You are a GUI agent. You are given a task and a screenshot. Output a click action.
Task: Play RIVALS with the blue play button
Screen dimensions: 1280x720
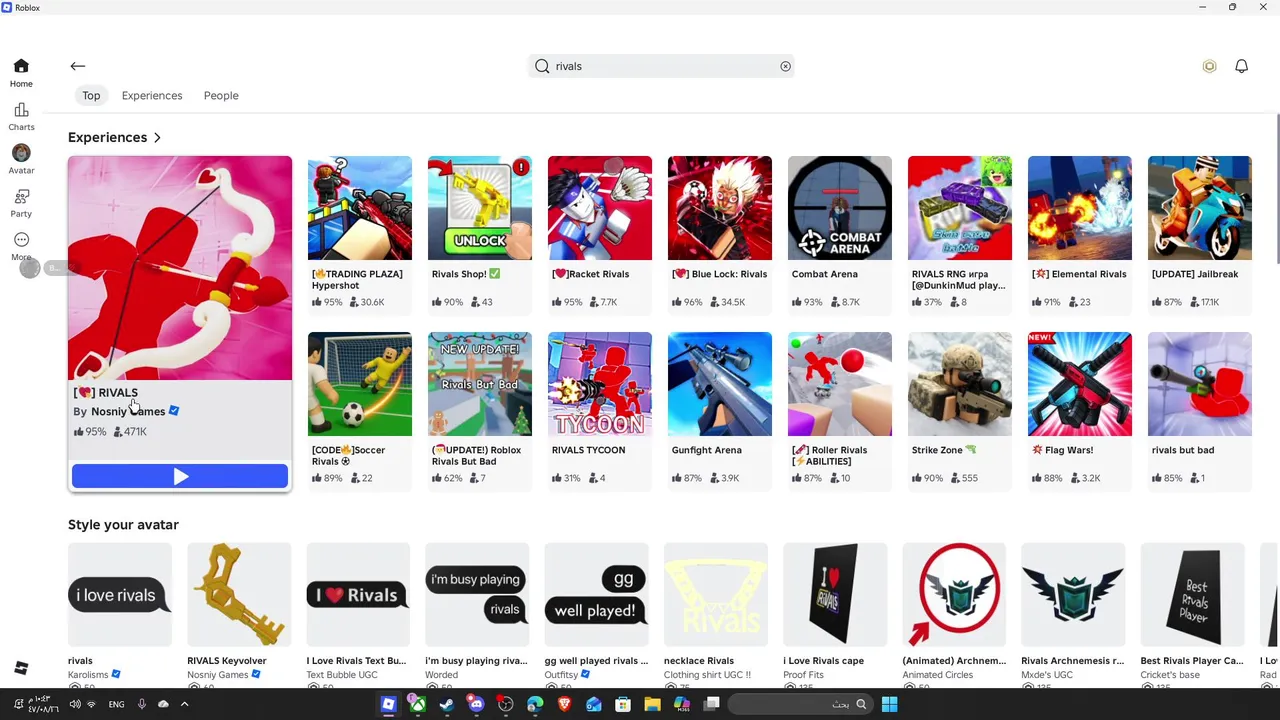[x=180, y=477]
